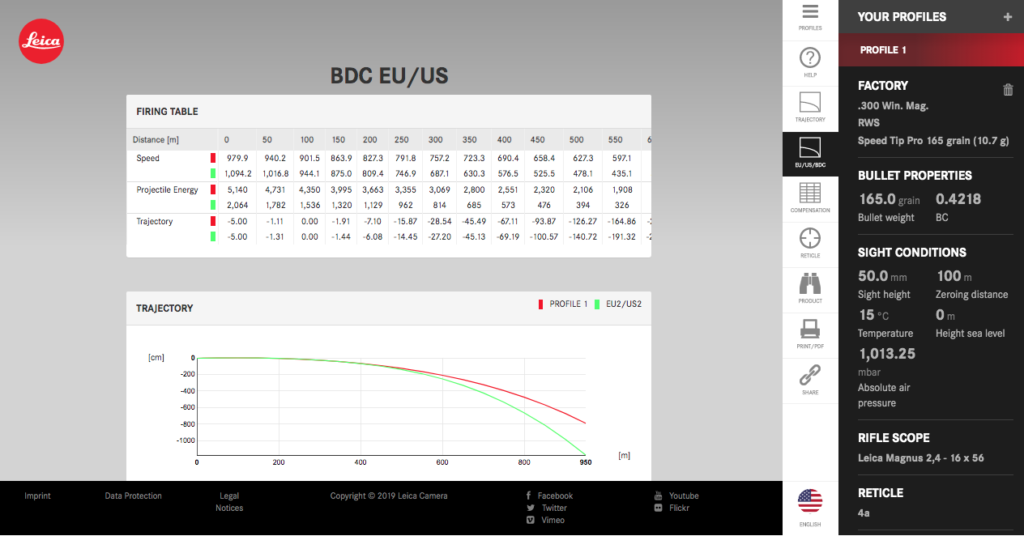Change language via the US flag icon
Image resolution: width=1024 pixels, height=536 pixels.
pos(810,501)
